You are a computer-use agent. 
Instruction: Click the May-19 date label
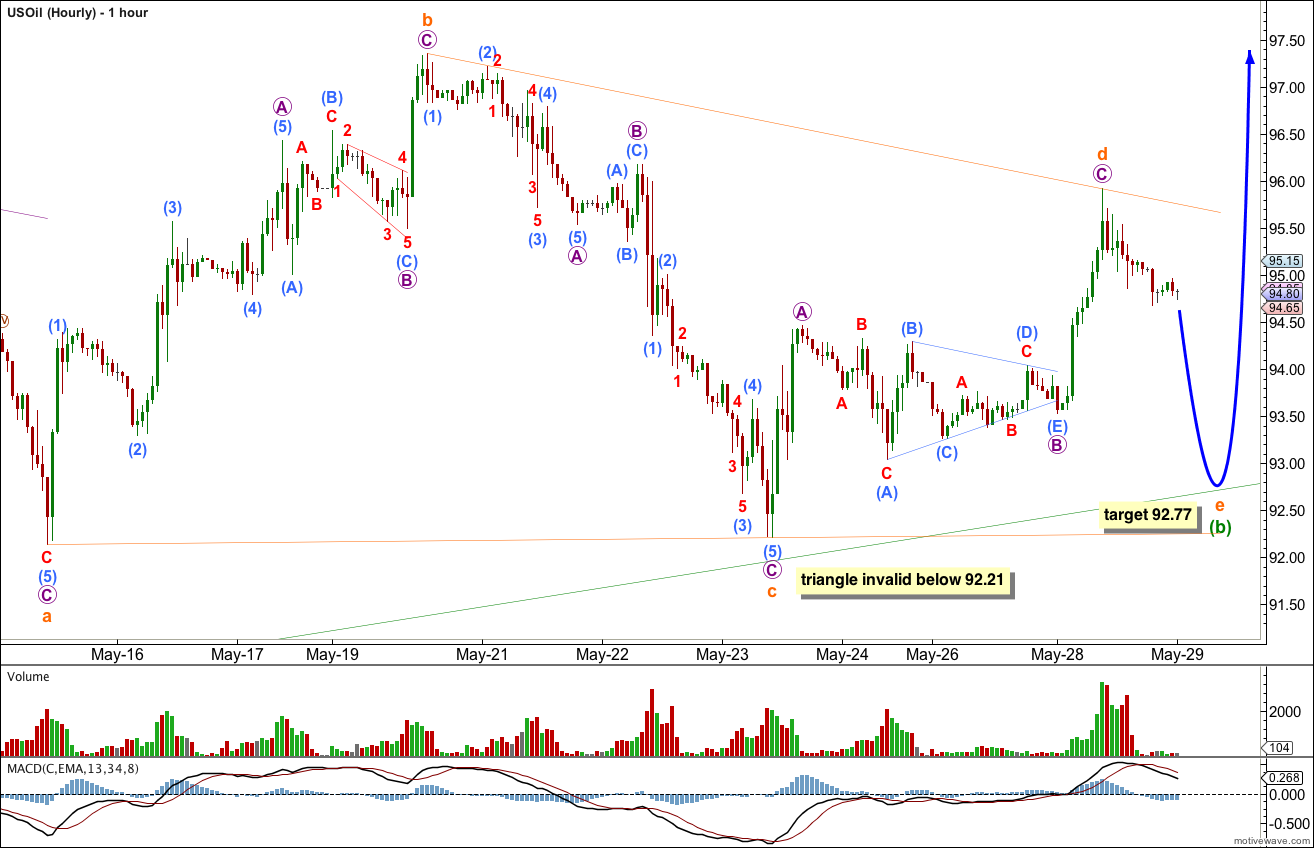[331, 654]
